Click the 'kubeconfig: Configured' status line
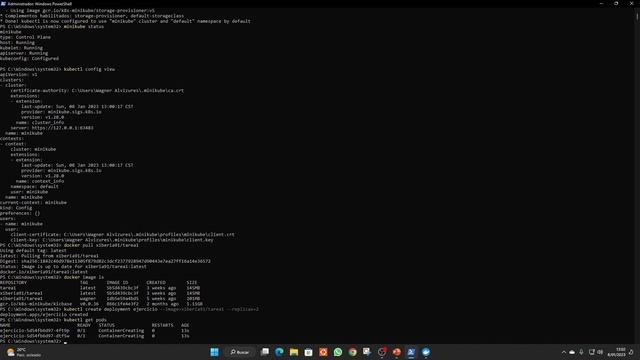This screenshot has height=360, width=640. (29, 58)
